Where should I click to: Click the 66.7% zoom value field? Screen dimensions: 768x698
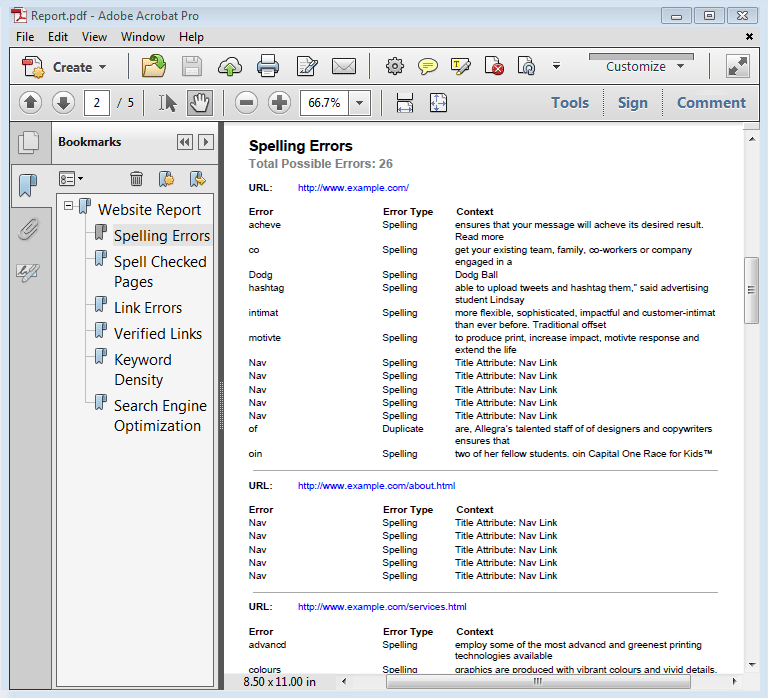tap(324, 103)
